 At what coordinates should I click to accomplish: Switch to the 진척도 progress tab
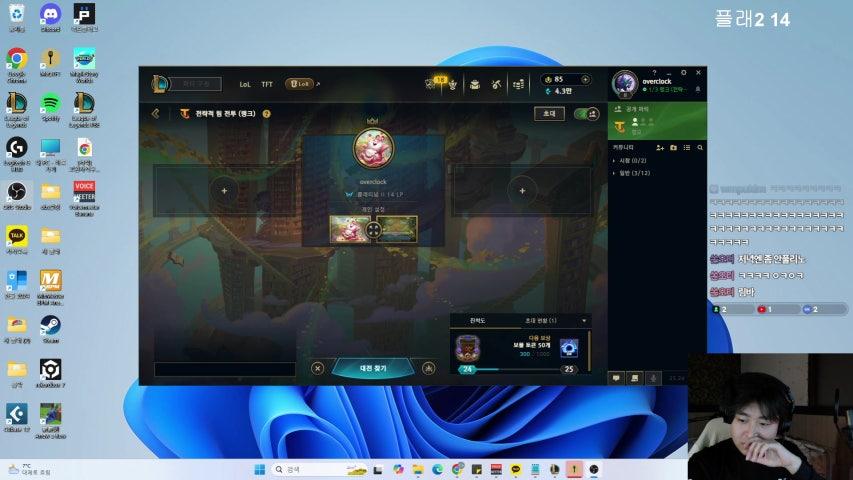(x=477, y=321)
